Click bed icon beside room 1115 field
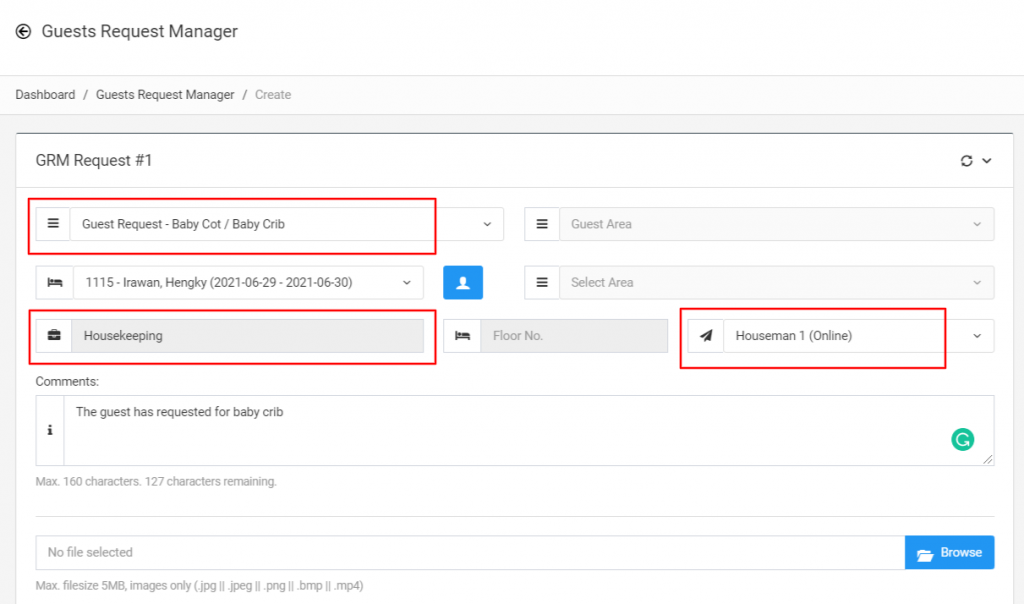 [x=55, y=283]
